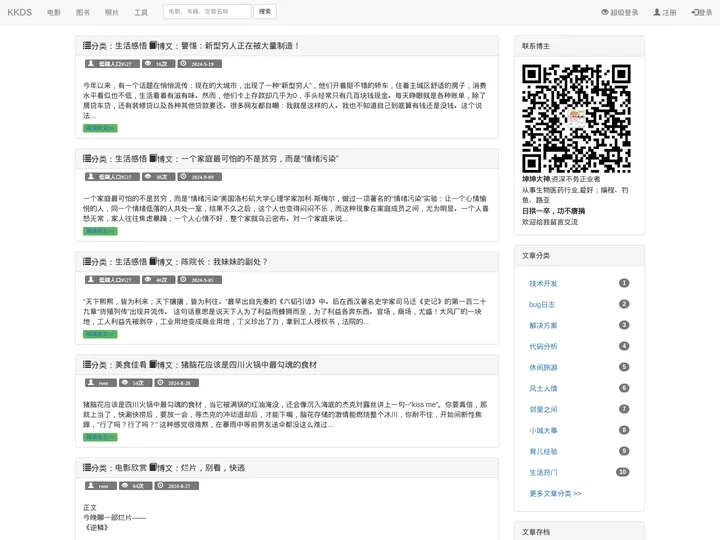Click the list icon before 情绪污染 post category
The image size is (720, 540).
87,158
